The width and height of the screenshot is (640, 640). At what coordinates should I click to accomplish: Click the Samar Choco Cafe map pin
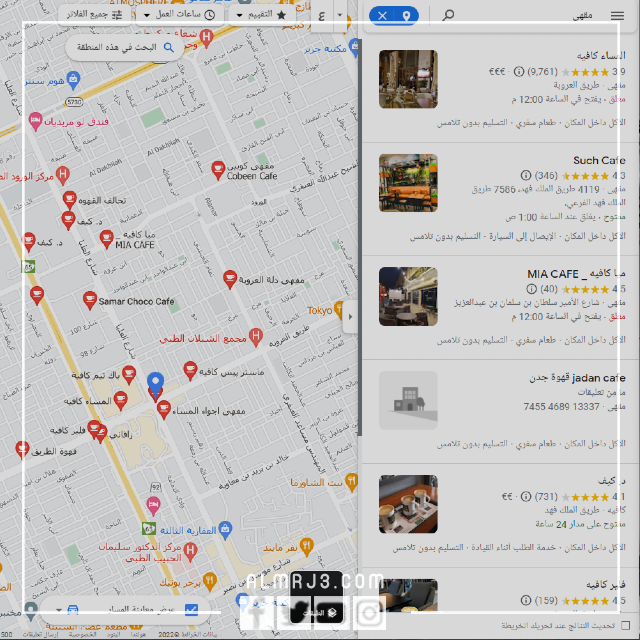[89, 301]
